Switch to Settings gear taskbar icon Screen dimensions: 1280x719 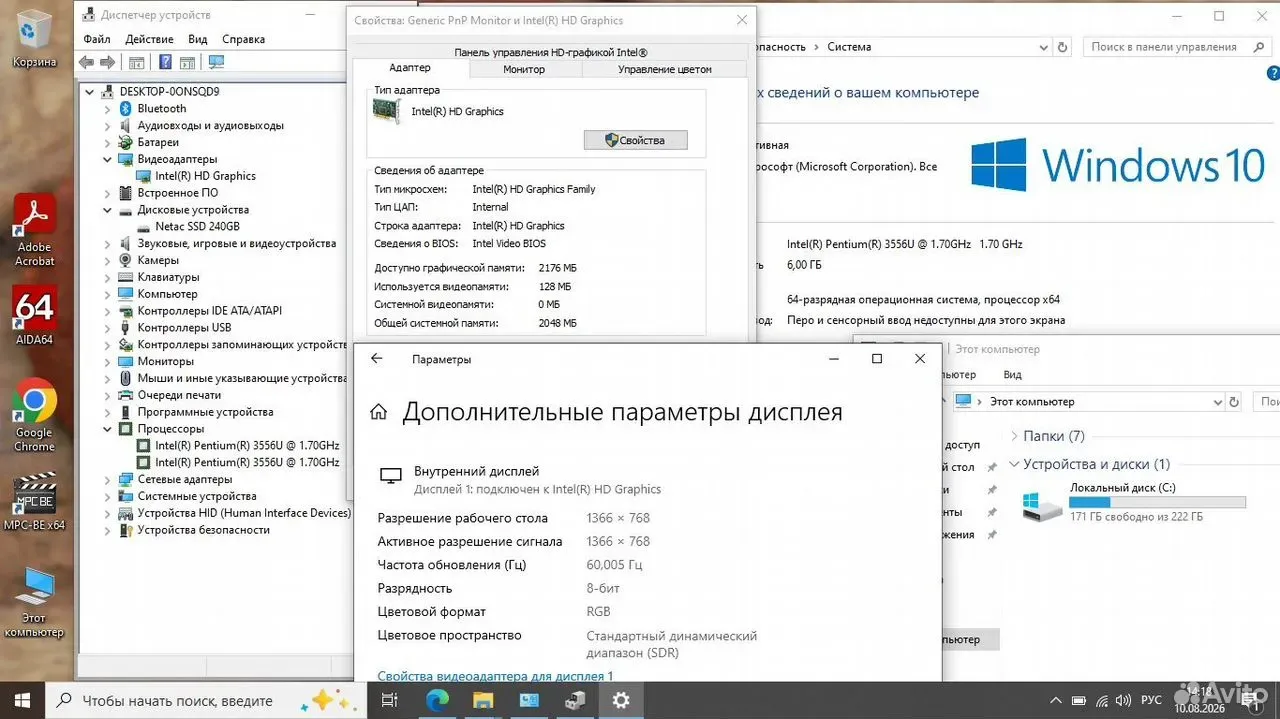click(621, 701)
